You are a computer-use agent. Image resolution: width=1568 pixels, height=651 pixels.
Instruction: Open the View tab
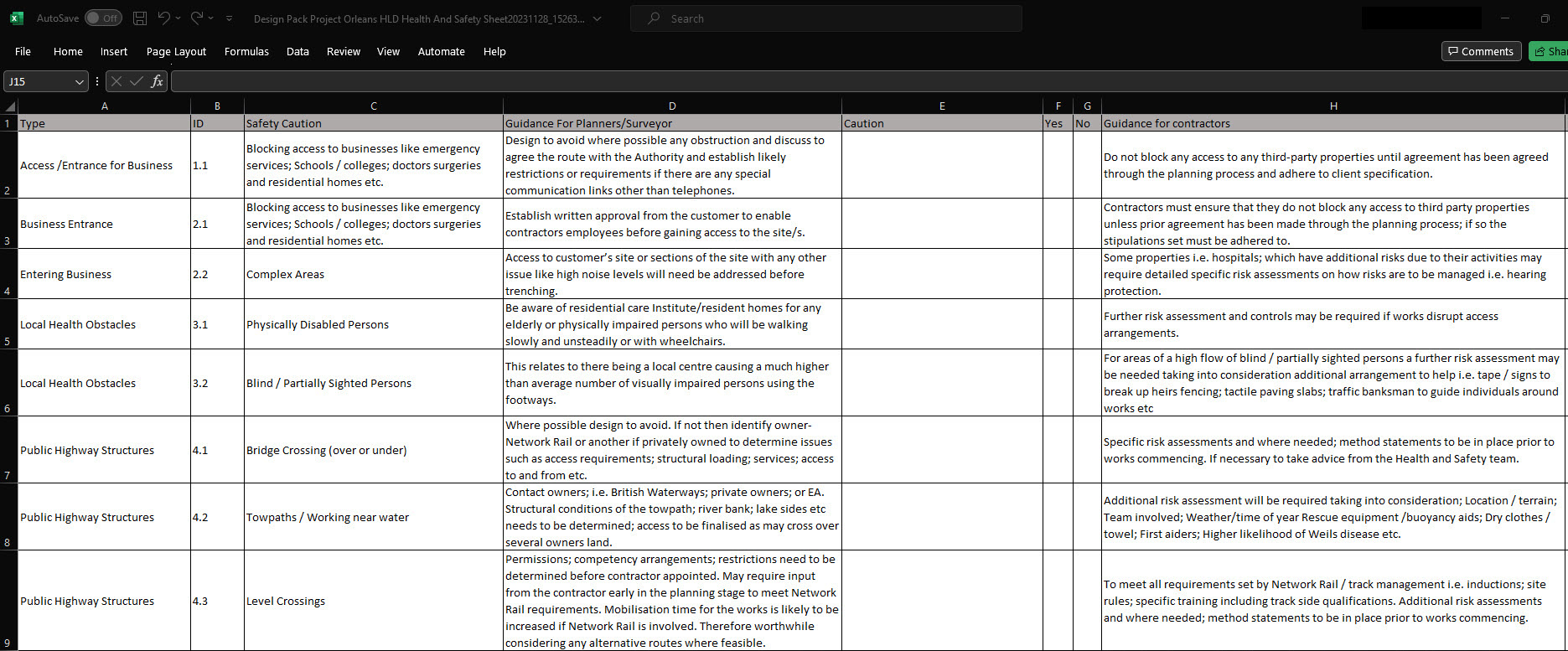point(388,51)
